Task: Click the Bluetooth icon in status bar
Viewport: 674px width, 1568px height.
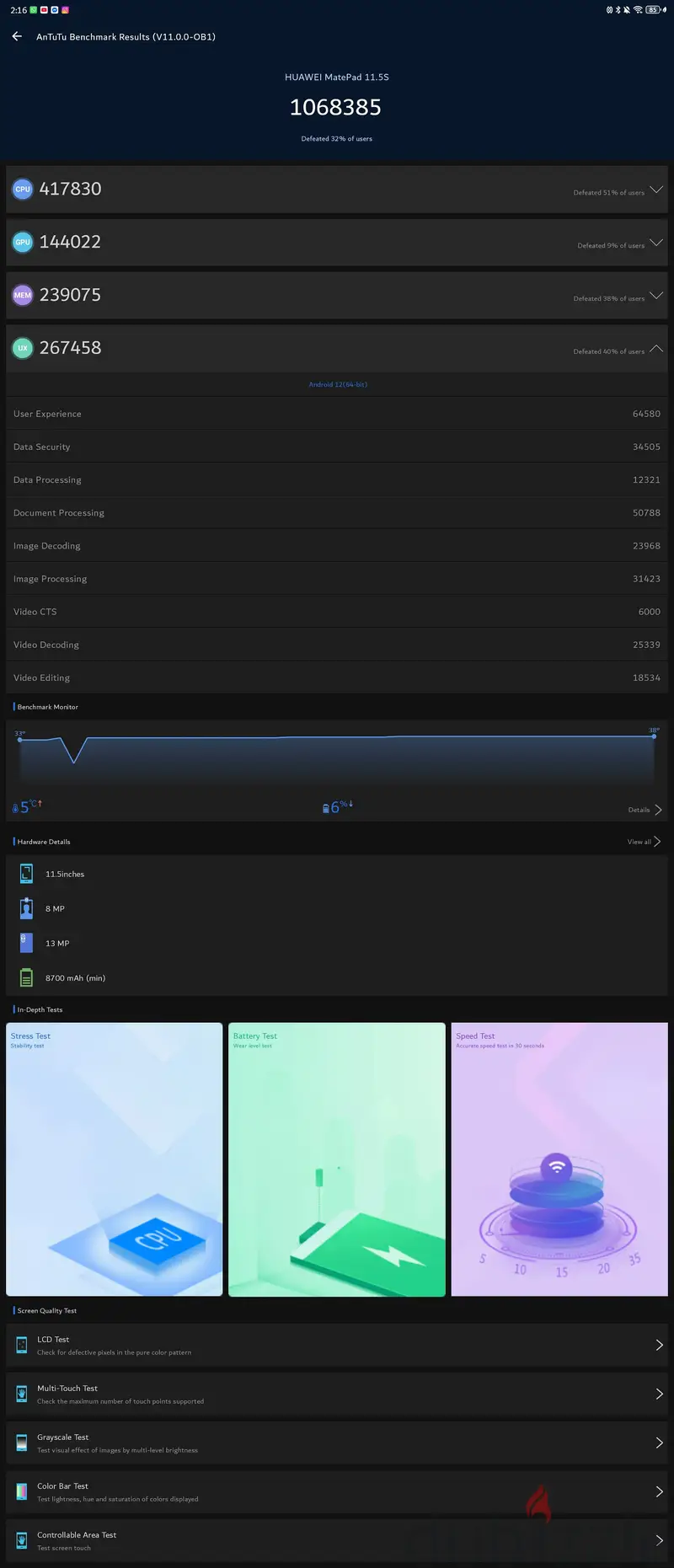Action: point(618,10)
